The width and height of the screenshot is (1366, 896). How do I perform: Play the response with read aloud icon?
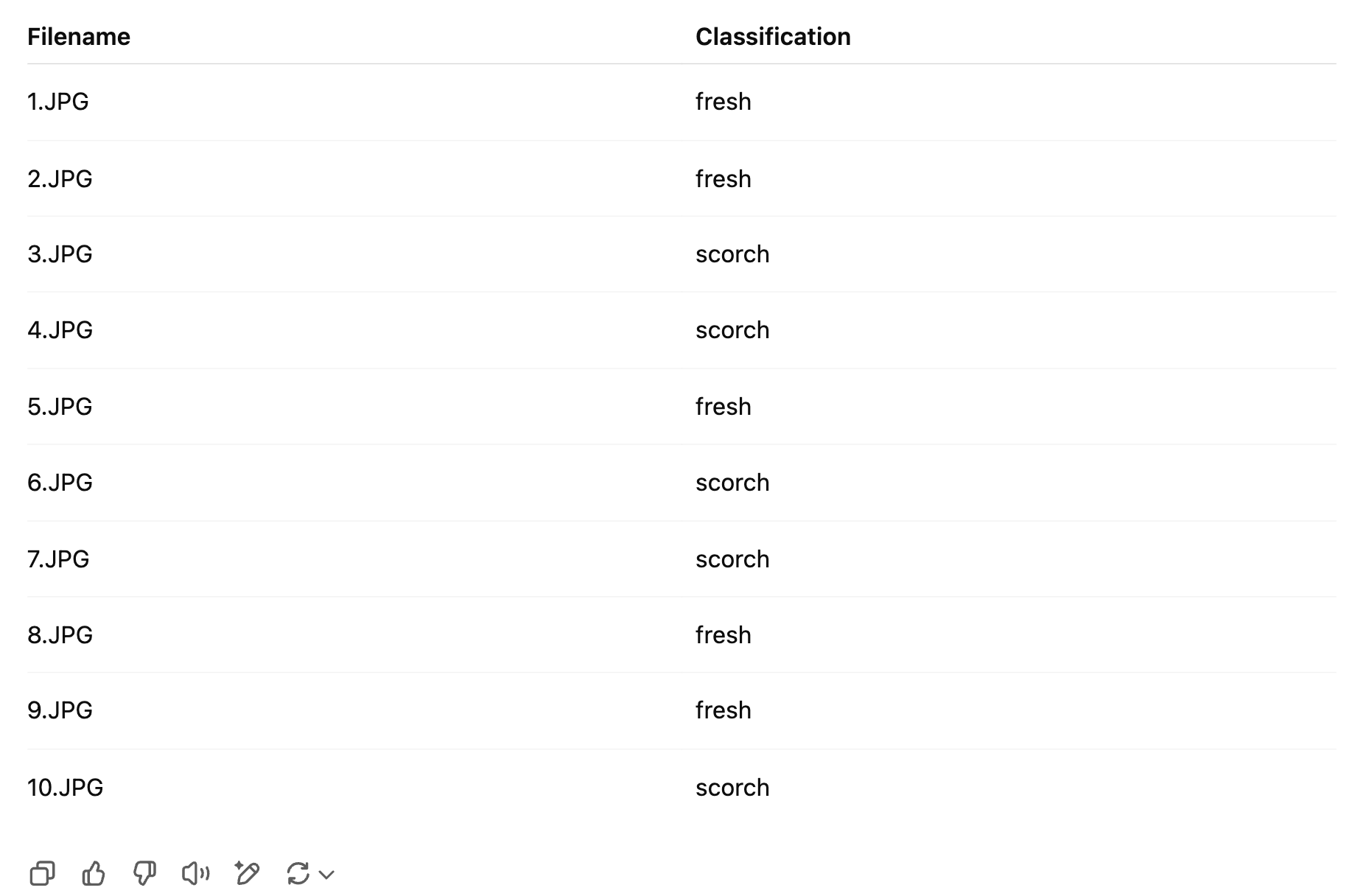click(195, 874)
